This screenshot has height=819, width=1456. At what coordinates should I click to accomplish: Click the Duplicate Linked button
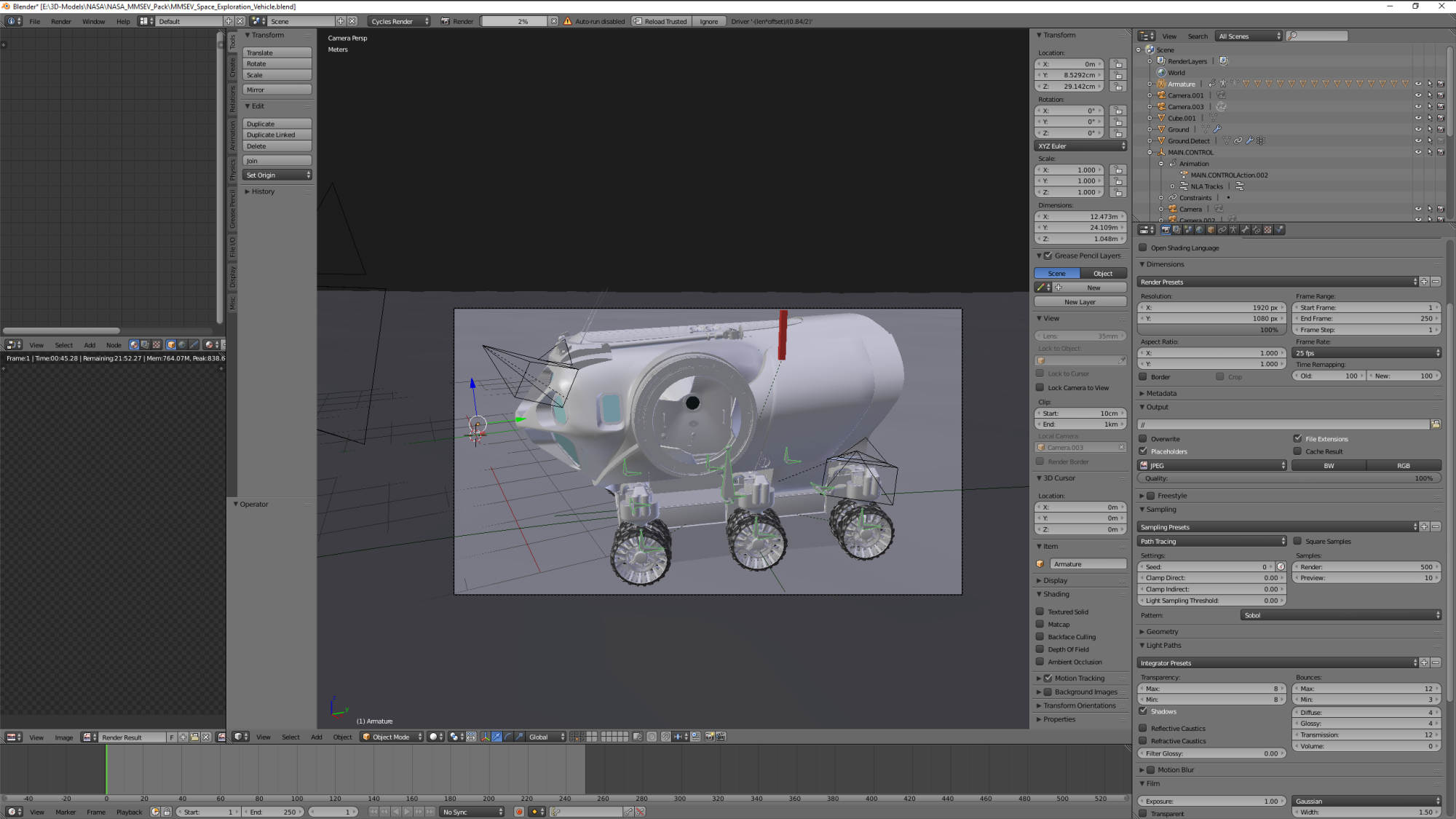[x=277, y=135]
